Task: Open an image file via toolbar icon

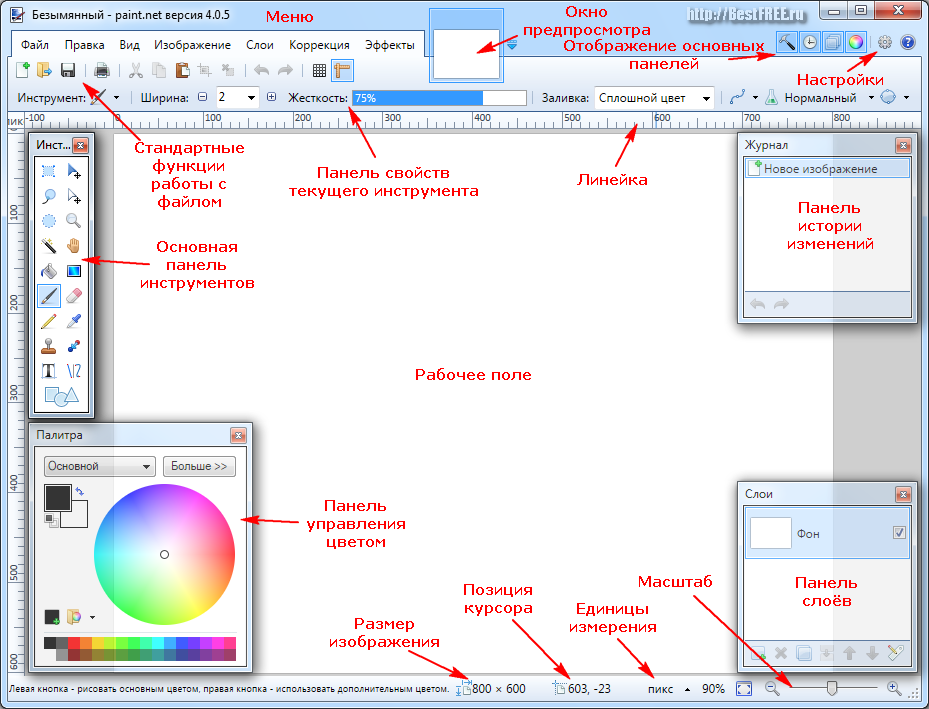Action: pos(44,70)
